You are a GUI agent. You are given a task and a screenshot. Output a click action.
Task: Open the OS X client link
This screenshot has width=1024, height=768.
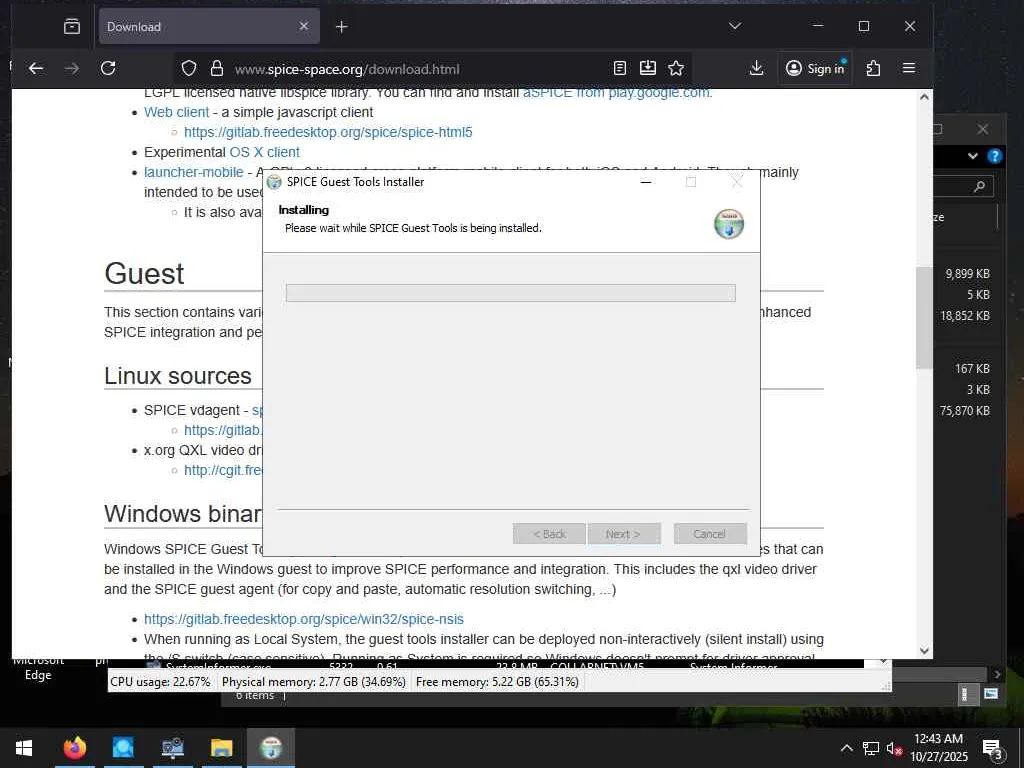tap(264, 152)
